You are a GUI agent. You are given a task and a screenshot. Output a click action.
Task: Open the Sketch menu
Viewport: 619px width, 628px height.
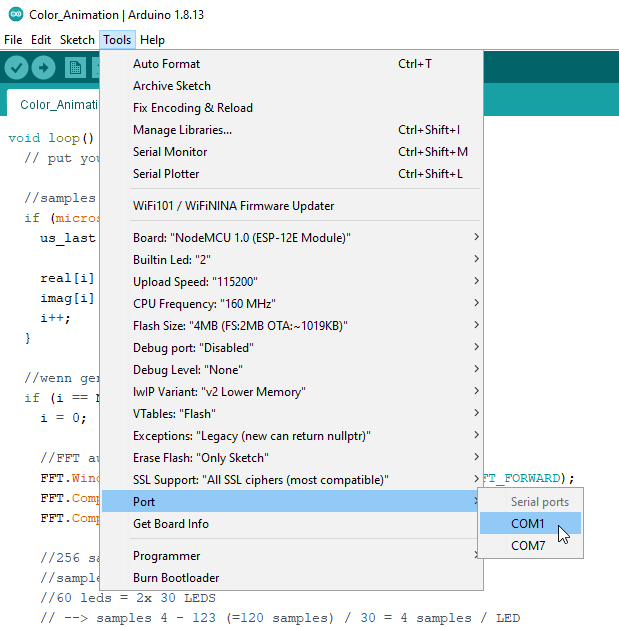[x=77, y=40]
